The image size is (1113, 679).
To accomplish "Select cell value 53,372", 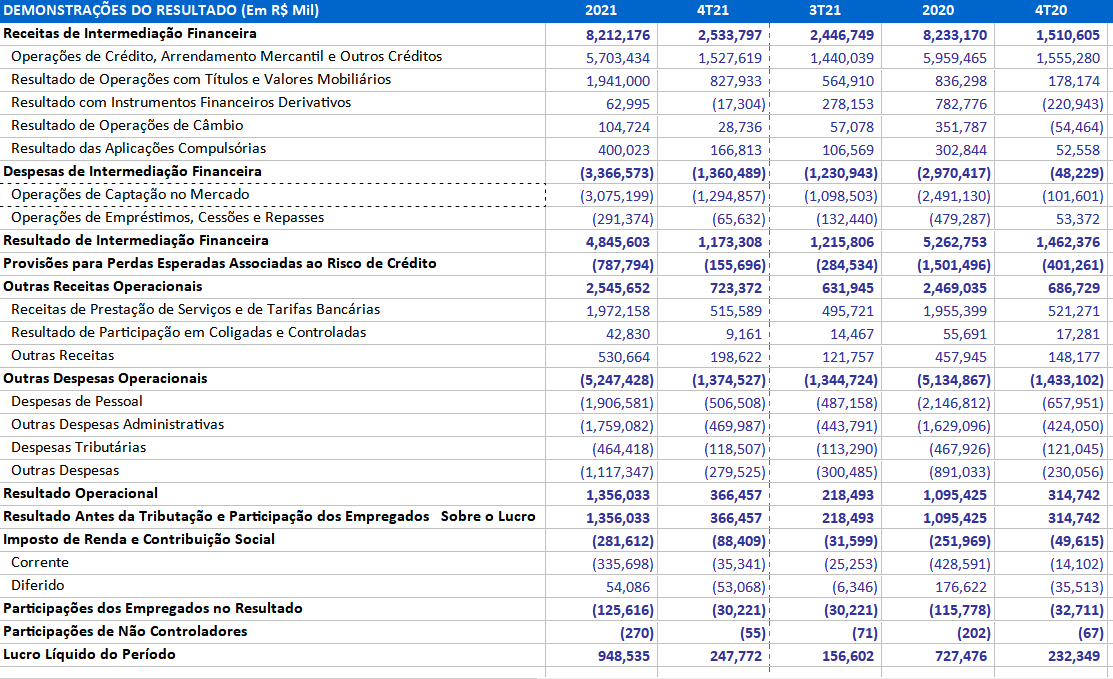I will [1078, 219].
